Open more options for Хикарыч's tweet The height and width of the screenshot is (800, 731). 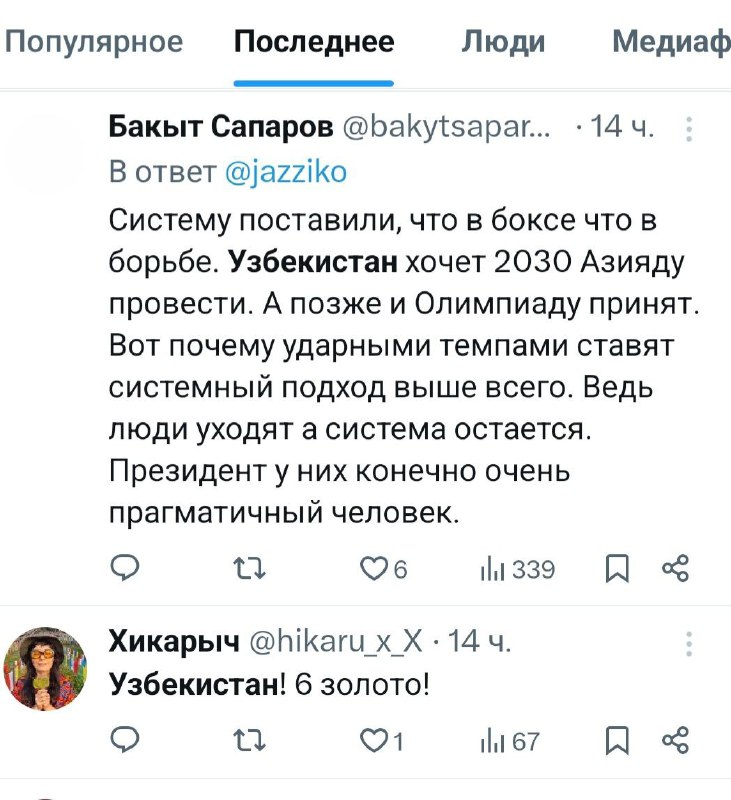pyautogui.click(x=689, y=643)
